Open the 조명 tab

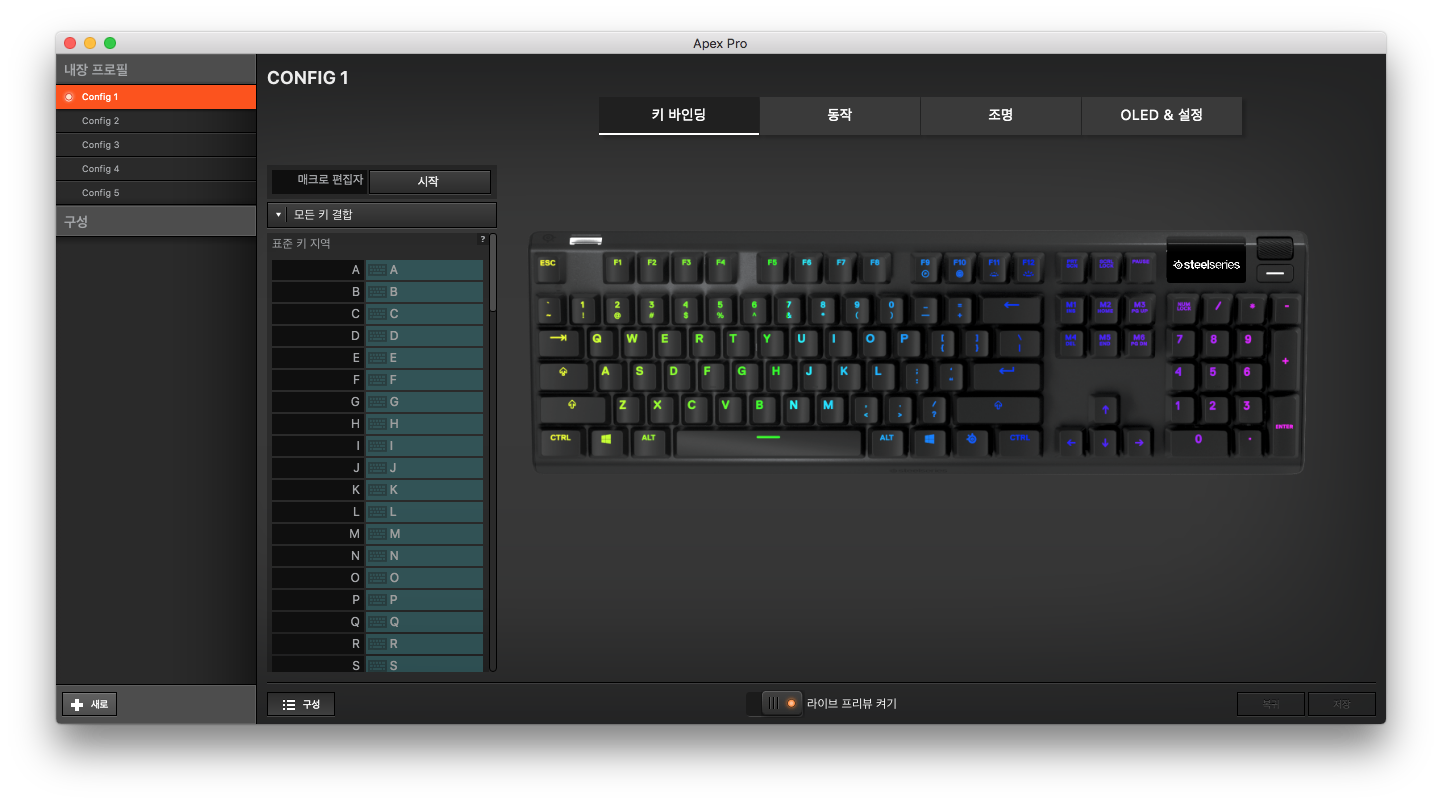tap(1001, 115)
